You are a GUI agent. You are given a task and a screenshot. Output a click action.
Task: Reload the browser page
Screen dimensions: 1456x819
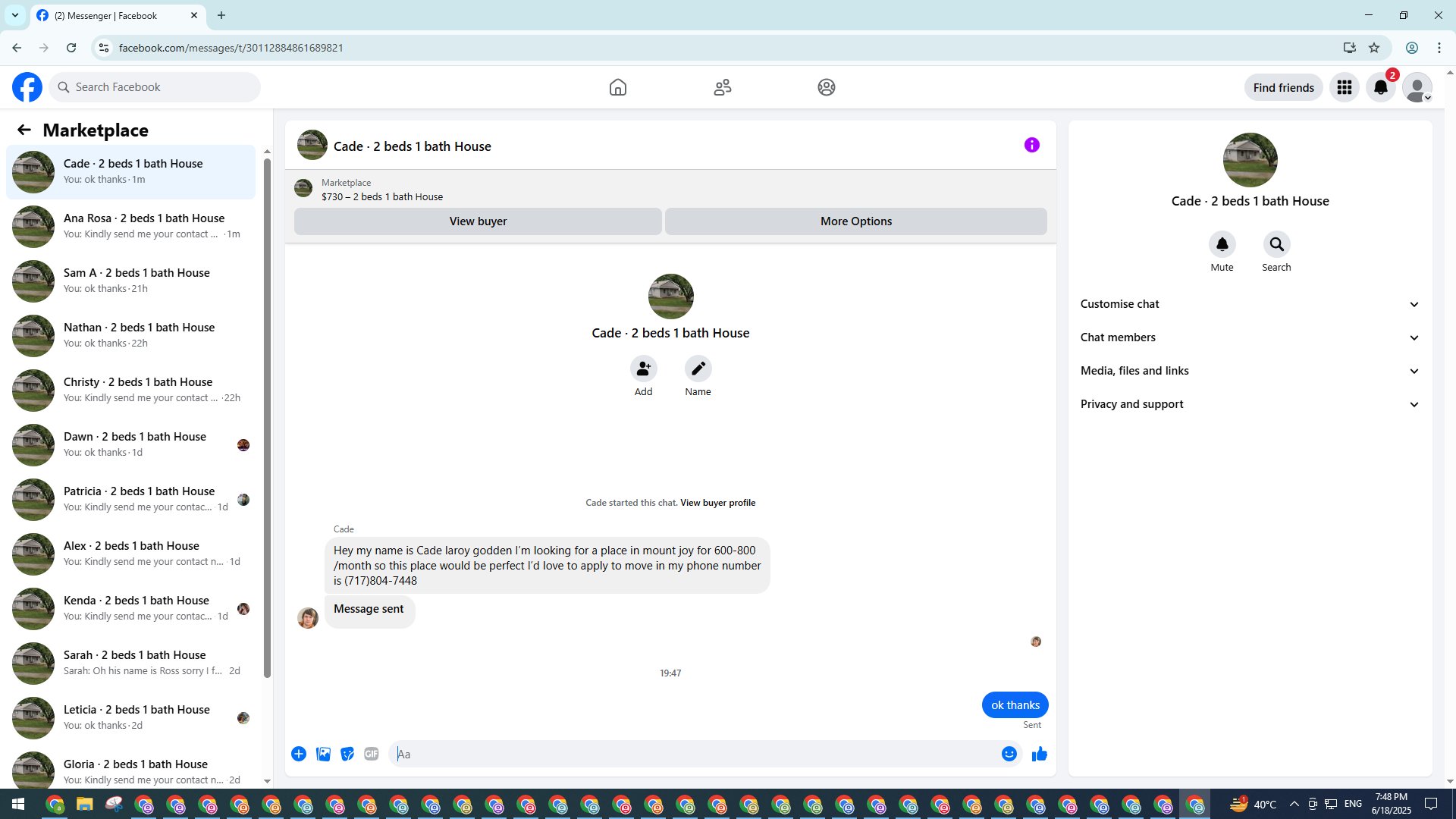[x=71, y=48]
